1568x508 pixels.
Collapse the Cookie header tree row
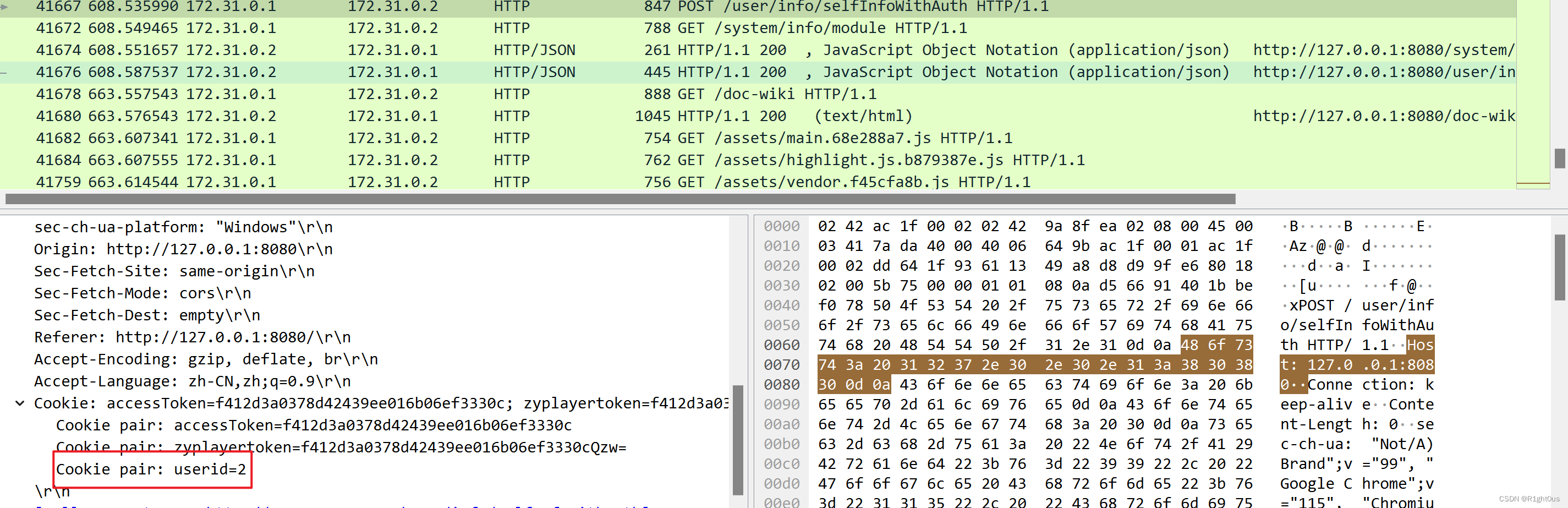click(20, 403)
